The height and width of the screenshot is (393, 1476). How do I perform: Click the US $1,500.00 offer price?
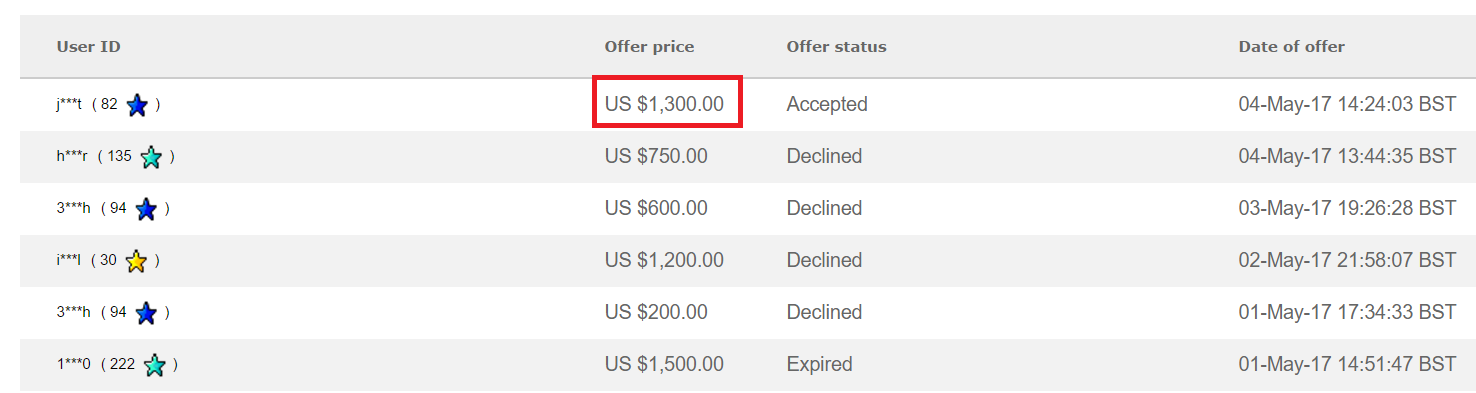pos(664,364)
